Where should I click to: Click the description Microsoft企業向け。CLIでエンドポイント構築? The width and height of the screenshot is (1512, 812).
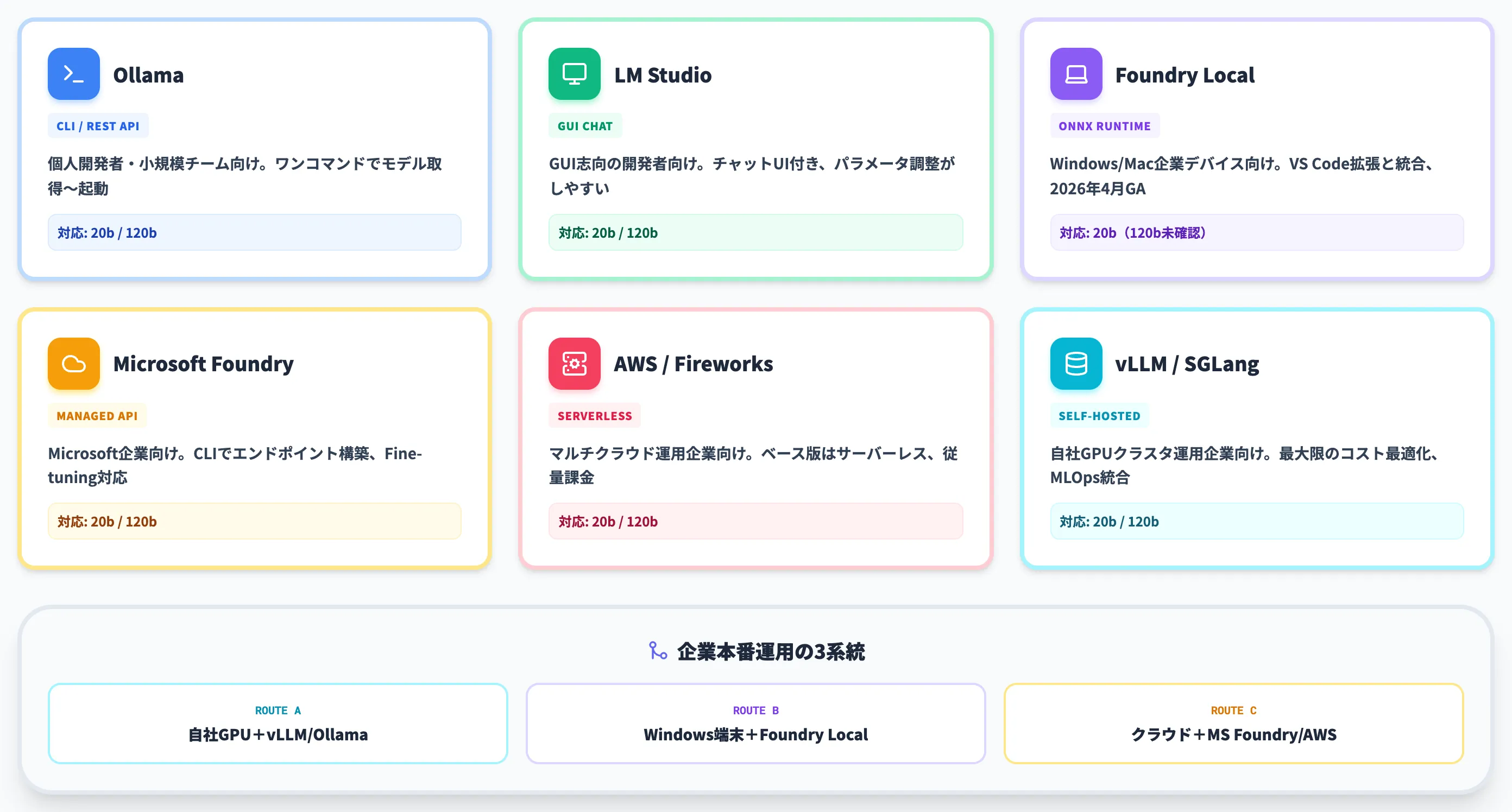tap(235, 465)
